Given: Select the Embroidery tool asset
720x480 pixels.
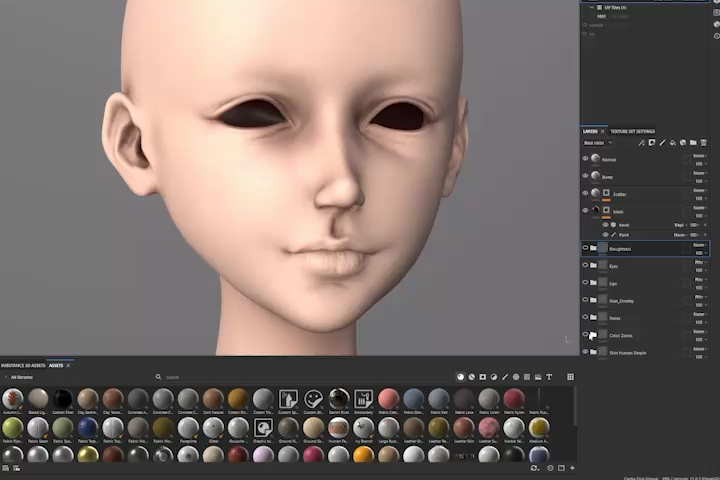Looking at the screenshot, I should tap(363, 399).
